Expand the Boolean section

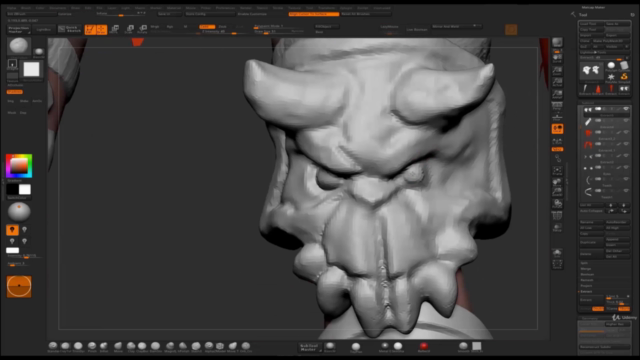pyautogui.click(x=587, y=275)
